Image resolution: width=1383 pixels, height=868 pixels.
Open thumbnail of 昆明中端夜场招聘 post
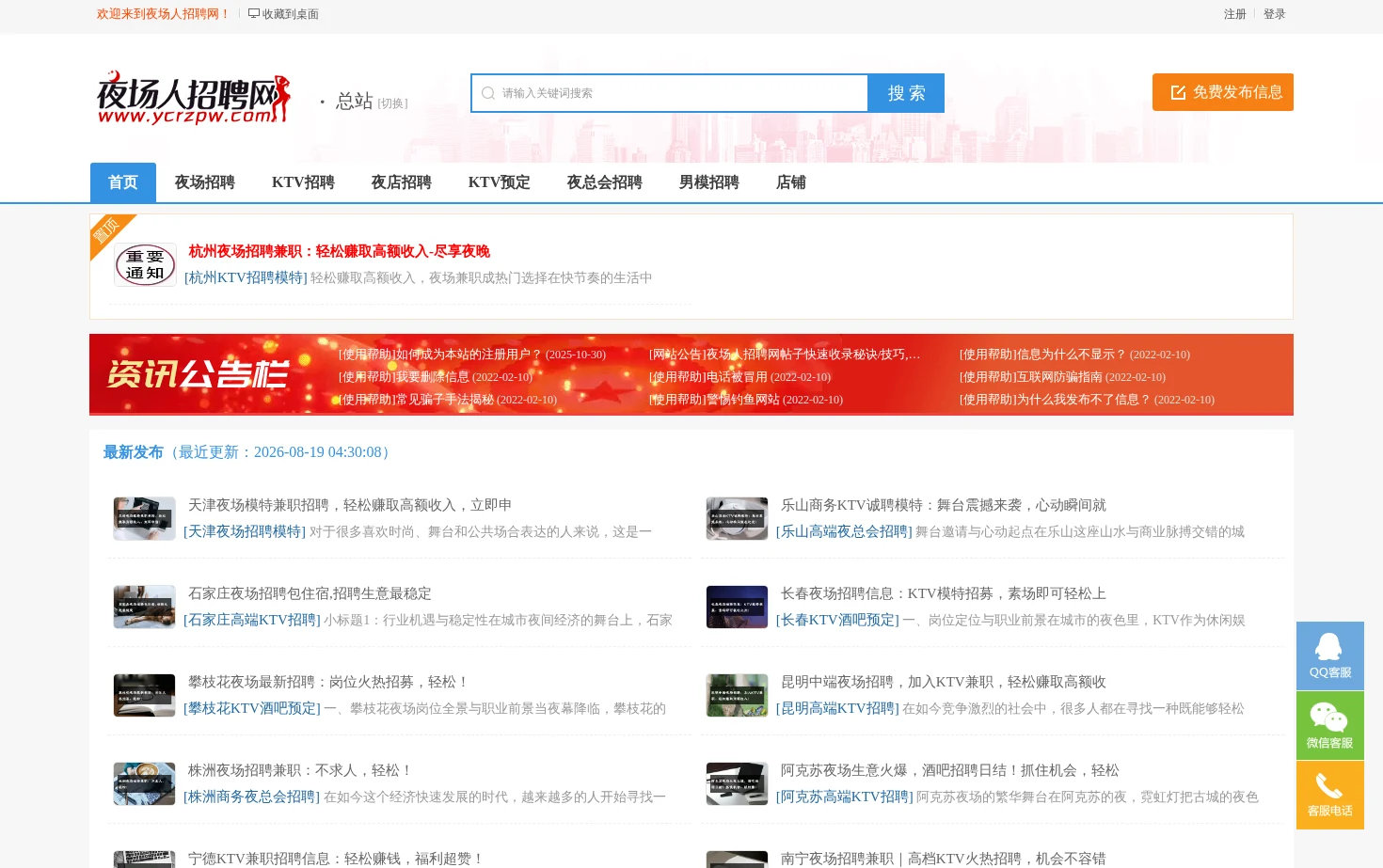pyautogui.click(x=737, y=695)
